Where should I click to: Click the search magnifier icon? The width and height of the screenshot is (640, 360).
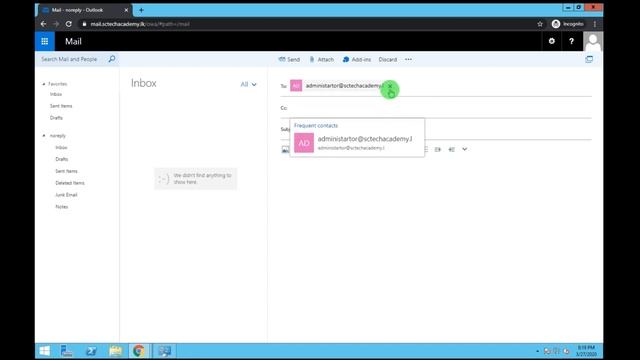coord(112,59)
